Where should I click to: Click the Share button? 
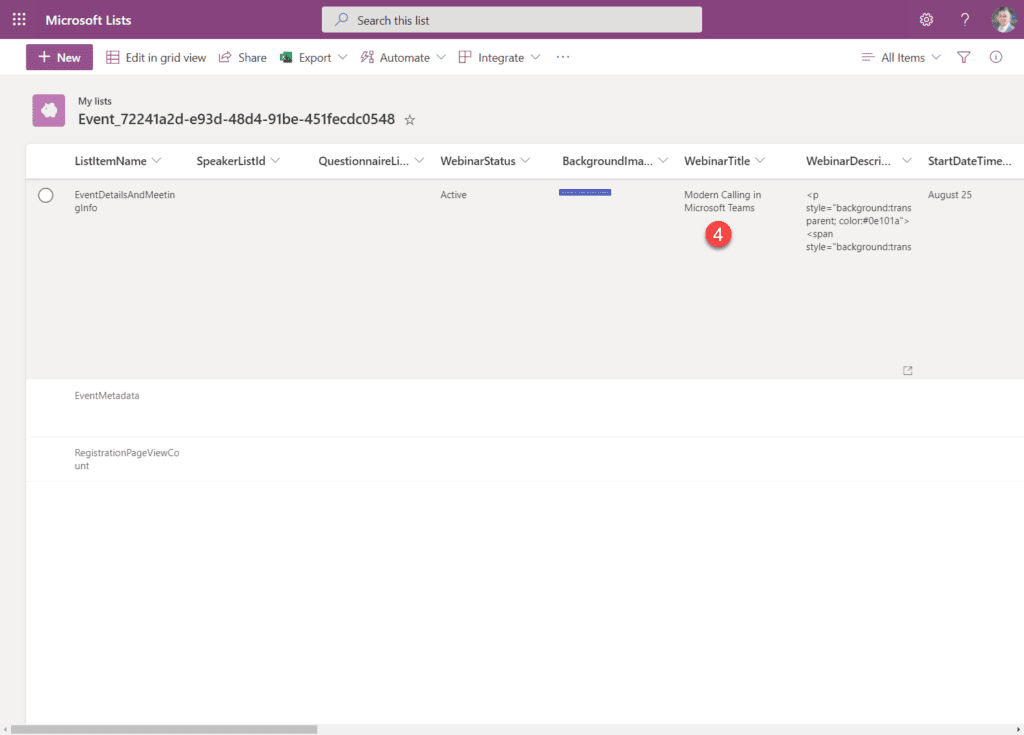pos(242,57)
